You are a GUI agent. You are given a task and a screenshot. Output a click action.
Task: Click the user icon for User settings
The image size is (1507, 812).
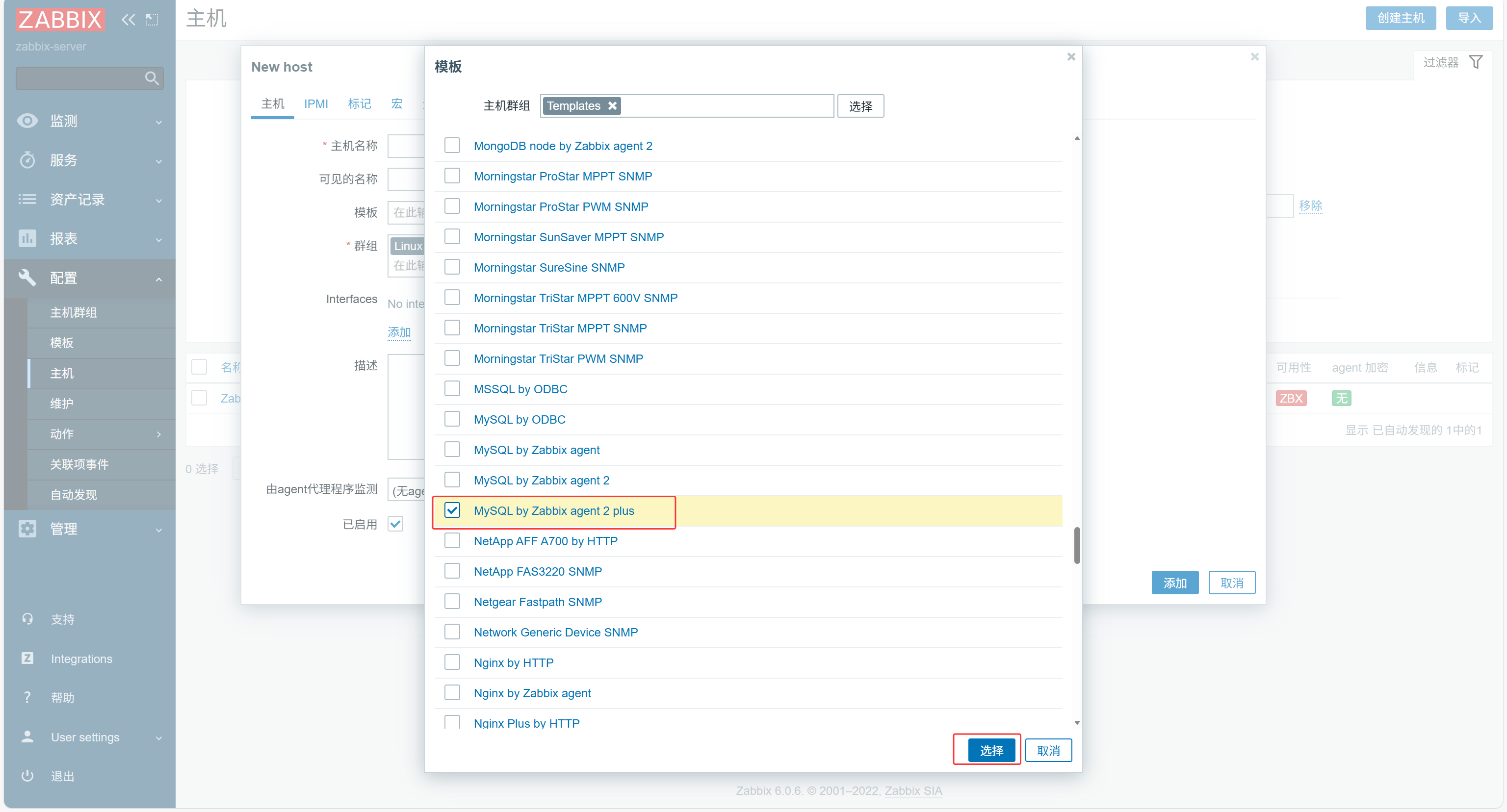click(x=27, y=736)
